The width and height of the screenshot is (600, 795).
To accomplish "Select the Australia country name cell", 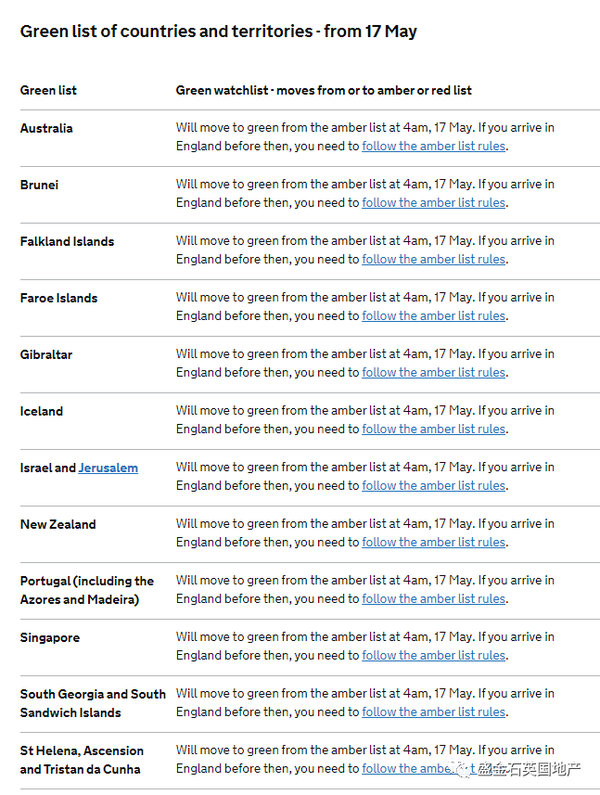I will 46,128.
